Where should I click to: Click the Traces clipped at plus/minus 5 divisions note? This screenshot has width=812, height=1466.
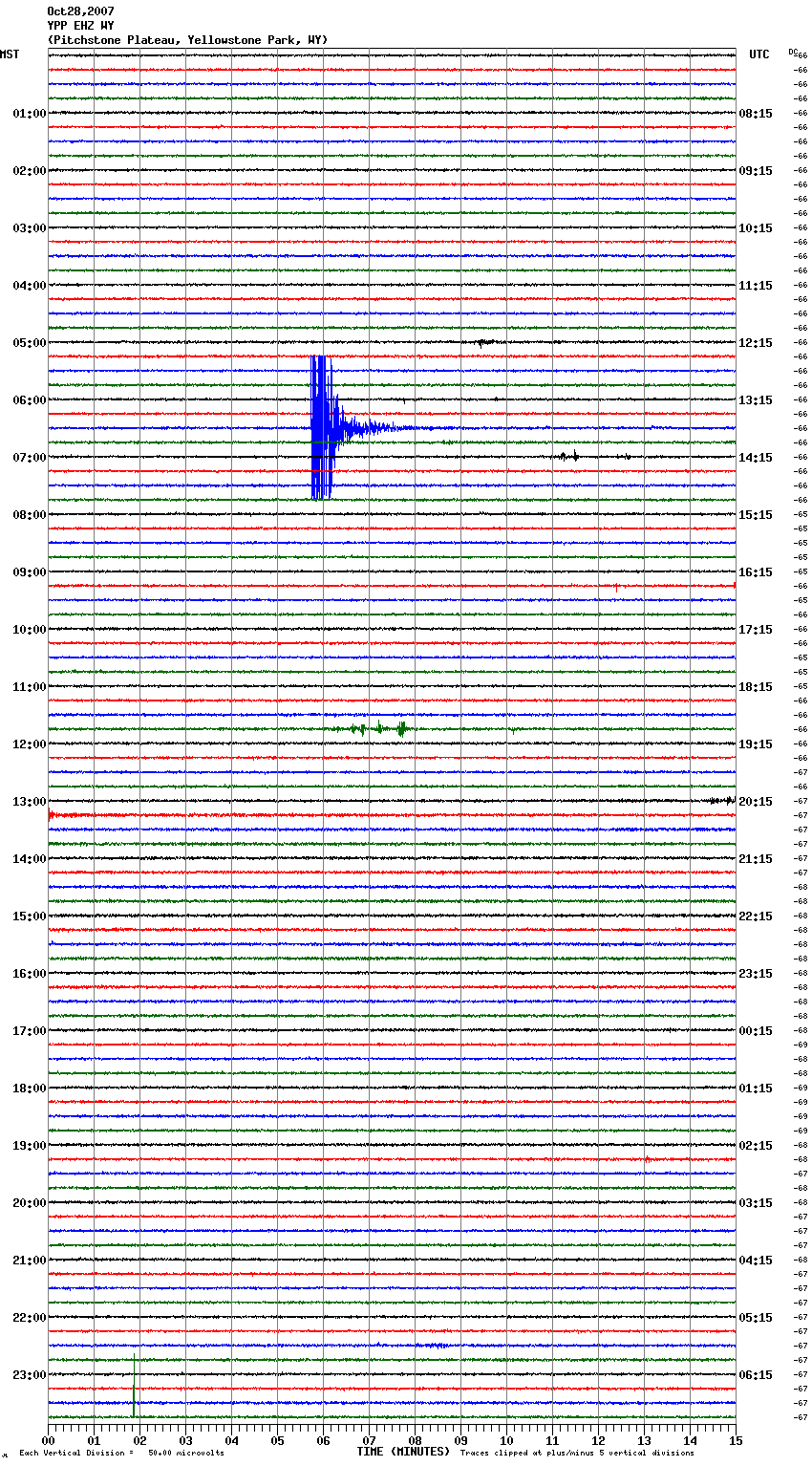(x=577, y=1454)
